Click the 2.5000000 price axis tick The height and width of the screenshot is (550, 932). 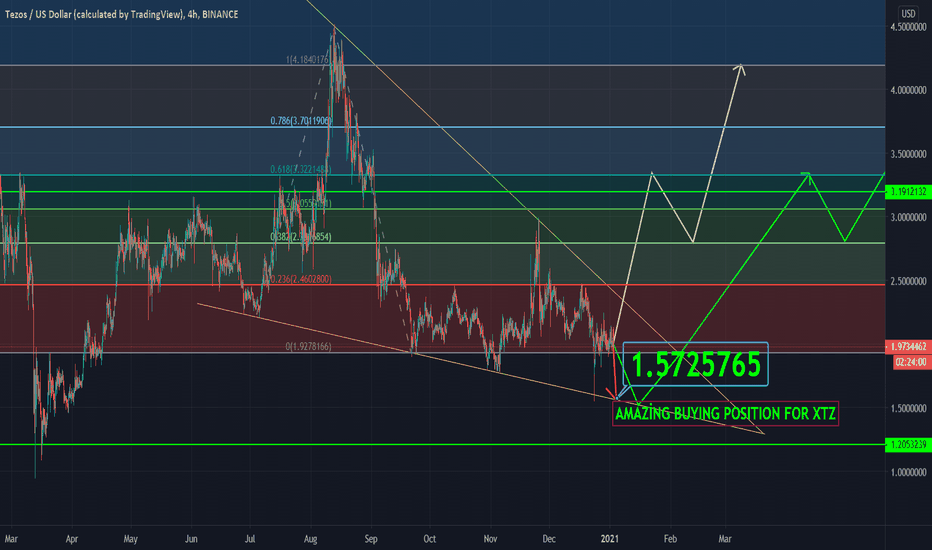(x=908, y=281)
